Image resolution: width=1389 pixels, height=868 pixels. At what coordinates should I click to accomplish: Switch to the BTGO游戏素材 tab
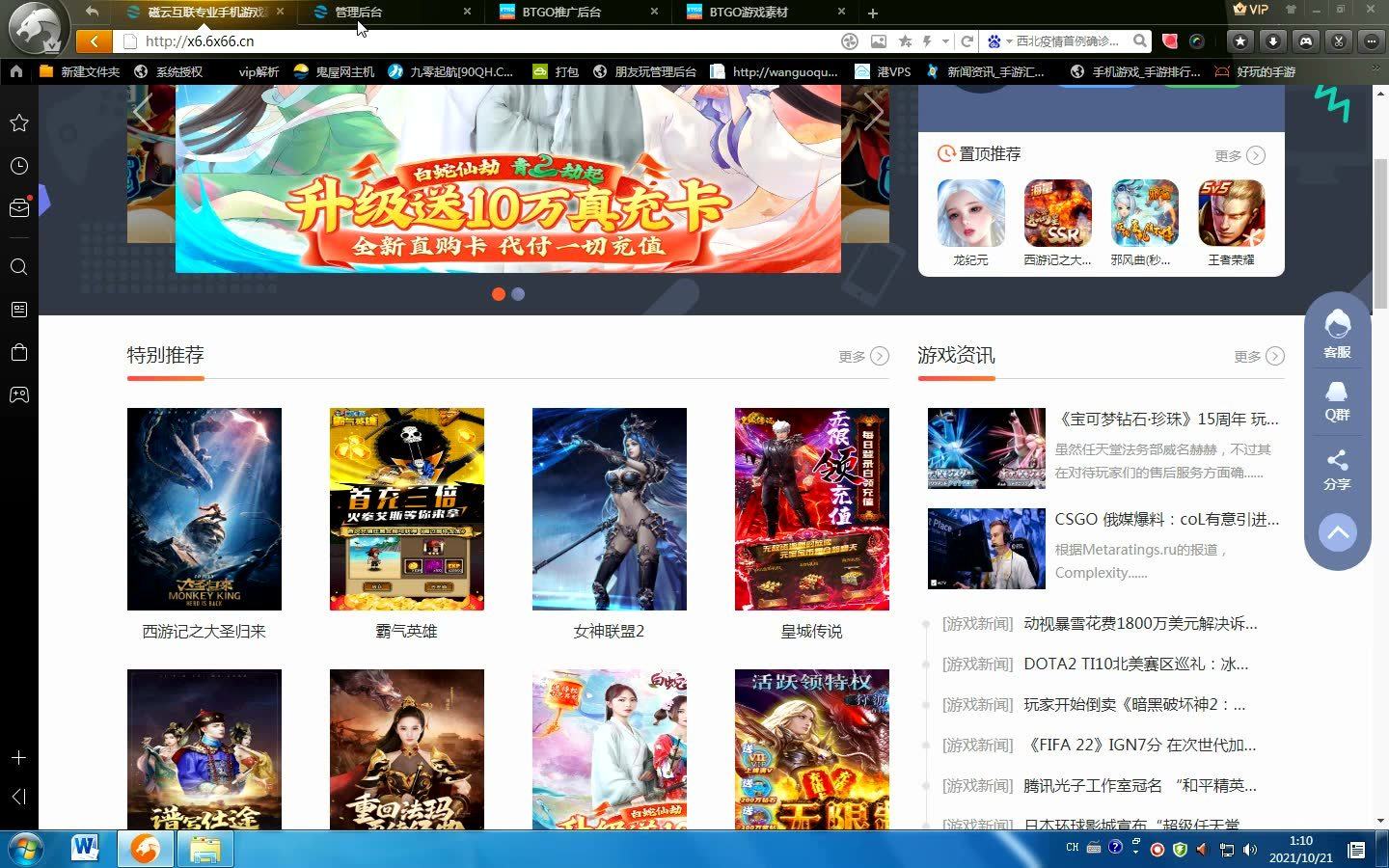point(749,12)
